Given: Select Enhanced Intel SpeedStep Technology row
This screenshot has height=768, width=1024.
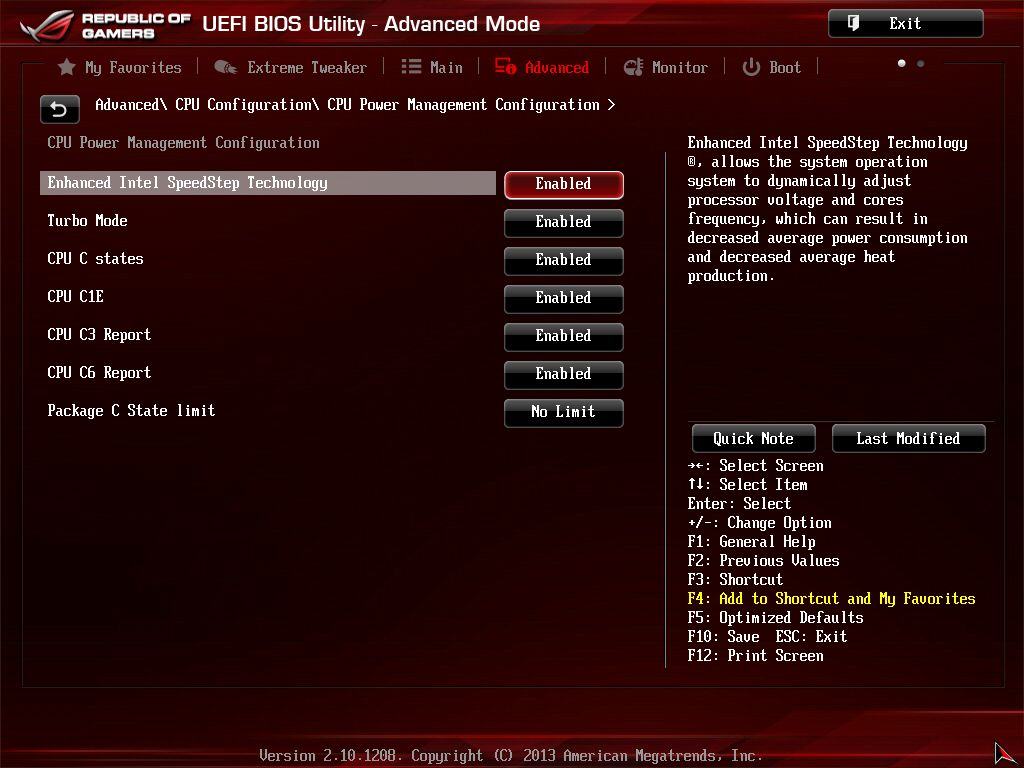Looking at the screenshot, I should pyautogui.click(x=268, y=183).
